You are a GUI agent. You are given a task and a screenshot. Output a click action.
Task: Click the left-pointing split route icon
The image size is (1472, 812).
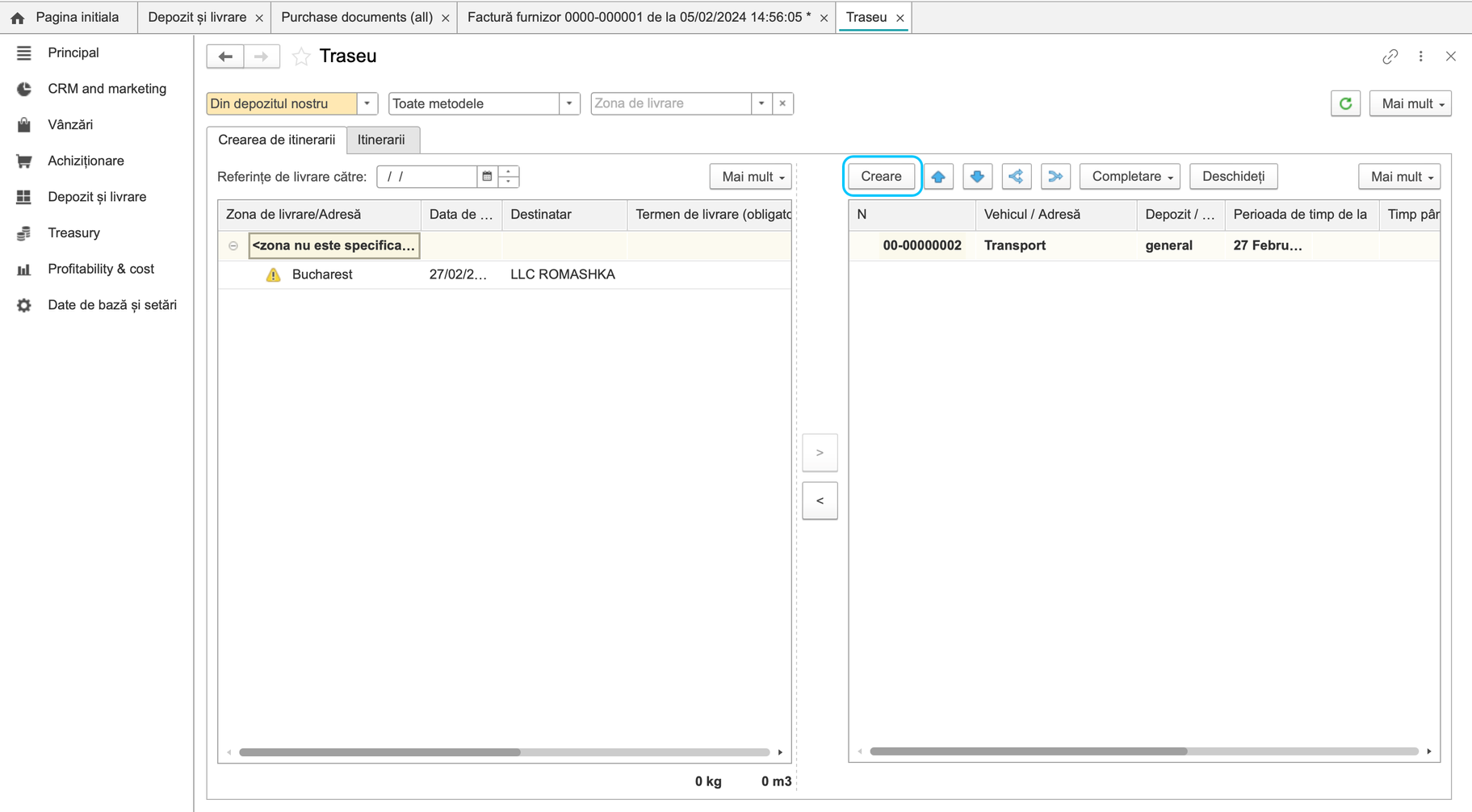pos(1017,177)
